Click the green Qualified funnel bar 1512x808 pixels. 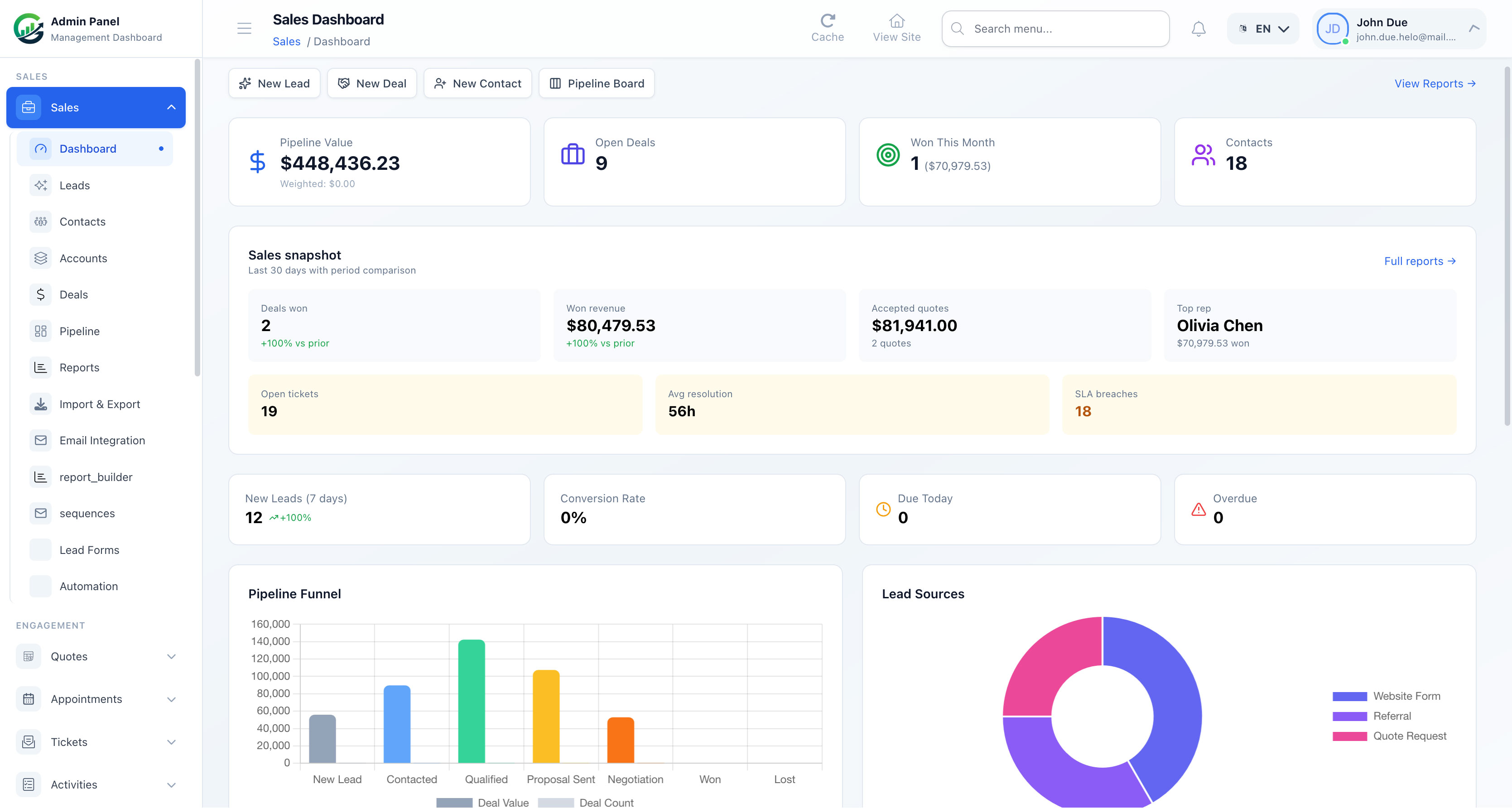472,701
